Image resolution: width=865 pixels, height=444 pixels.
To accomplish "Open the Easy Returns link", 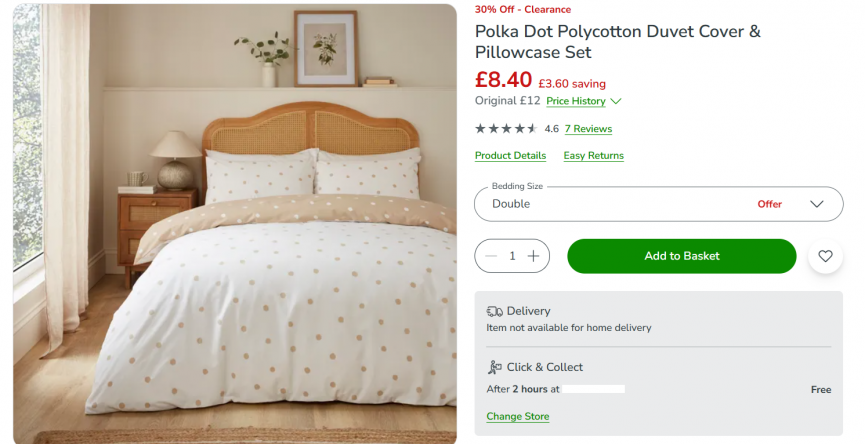I will 593,156.
